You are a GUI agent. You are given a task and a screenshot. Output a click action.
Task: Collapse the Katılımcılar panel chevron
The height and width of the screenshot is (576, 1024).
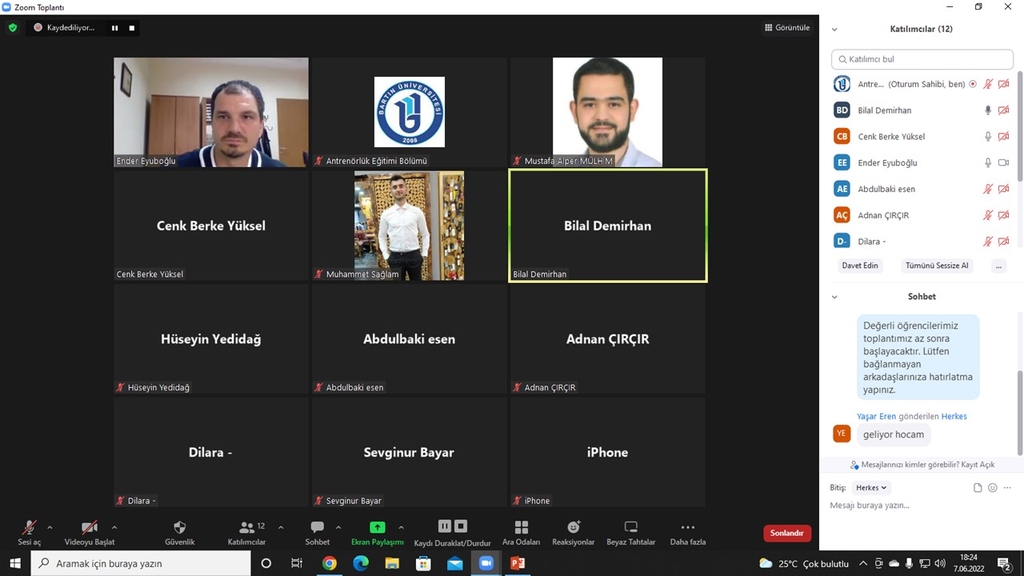pos(835,30)
